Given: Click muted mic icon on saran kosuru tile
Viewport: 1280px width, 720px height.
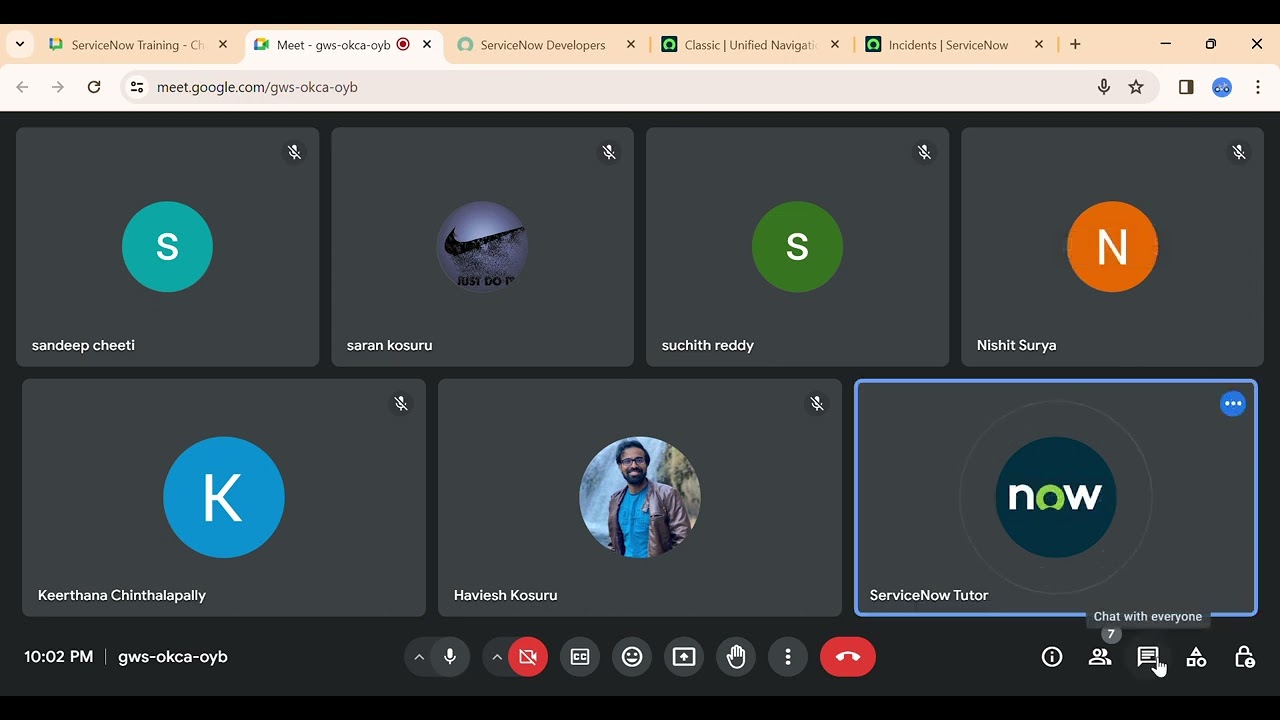Looking at the screenshot, I should [609, 152].
